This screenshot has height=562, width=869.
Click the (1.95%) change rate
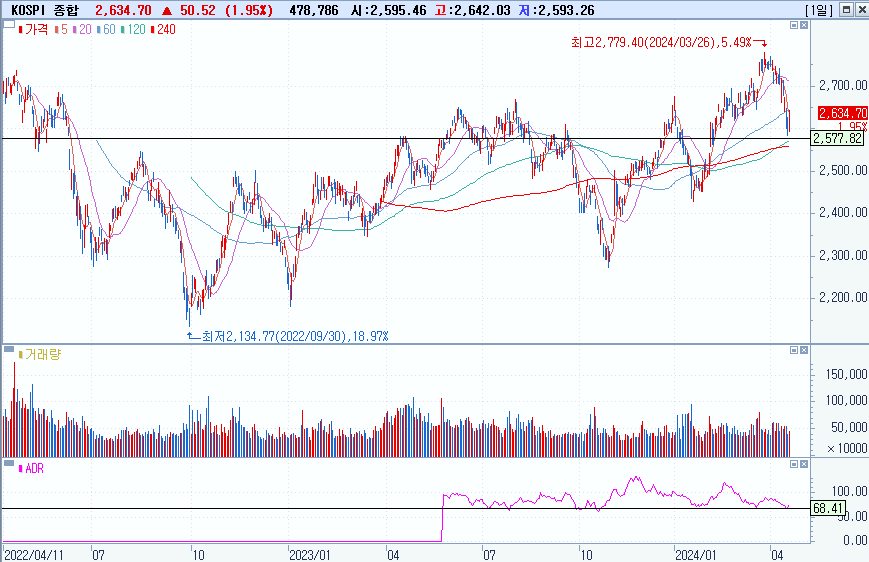click(x=249, y=10)
